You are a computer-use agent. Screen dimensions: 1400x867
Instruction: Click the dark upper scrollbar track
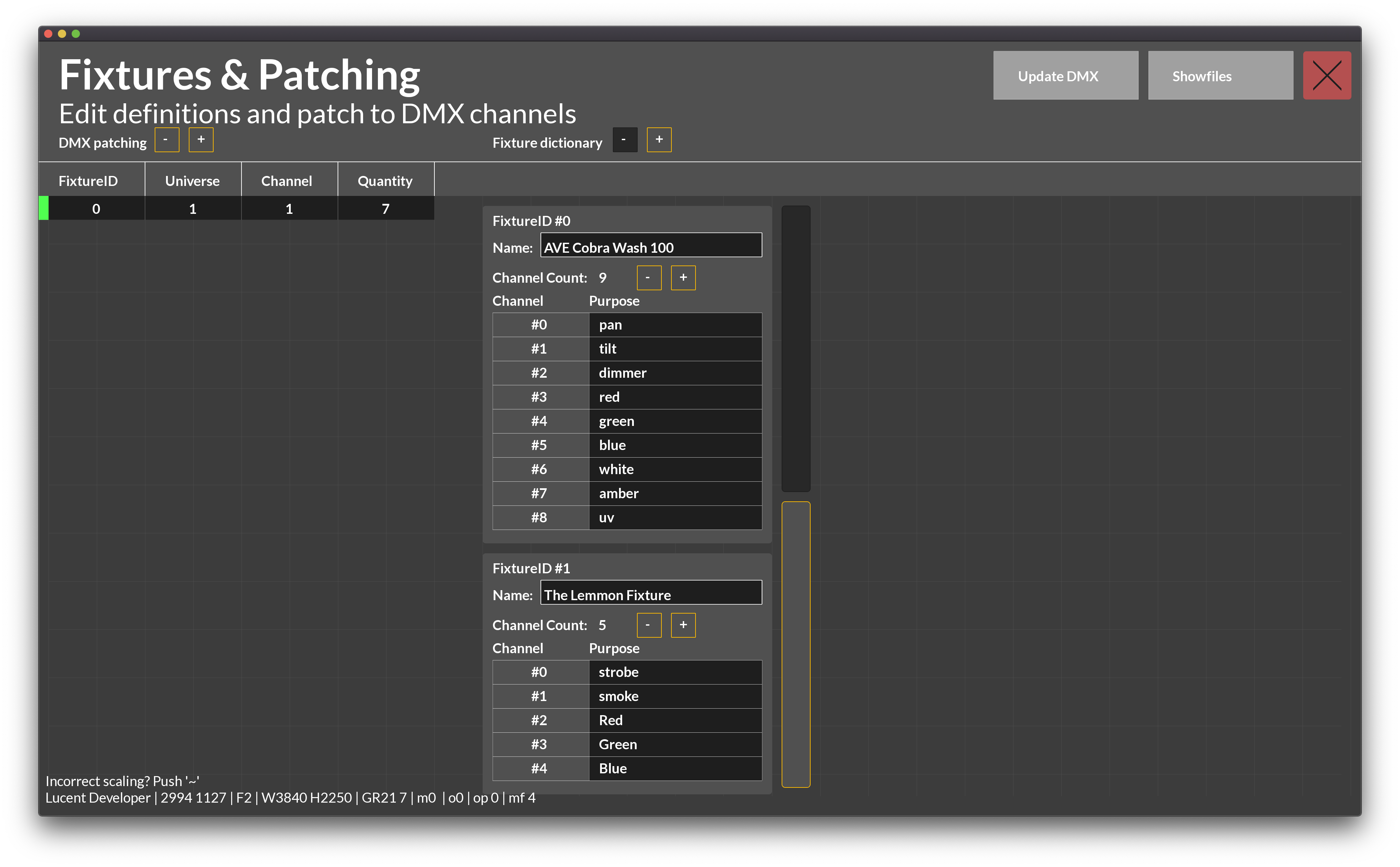coord(795,349)
